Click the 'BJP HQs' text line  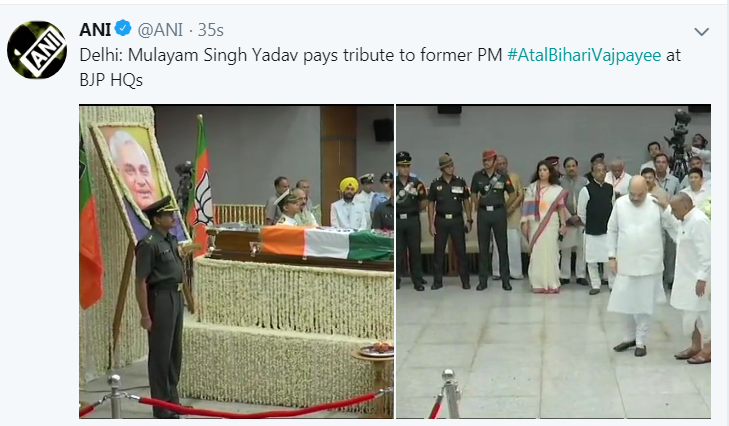111,80
